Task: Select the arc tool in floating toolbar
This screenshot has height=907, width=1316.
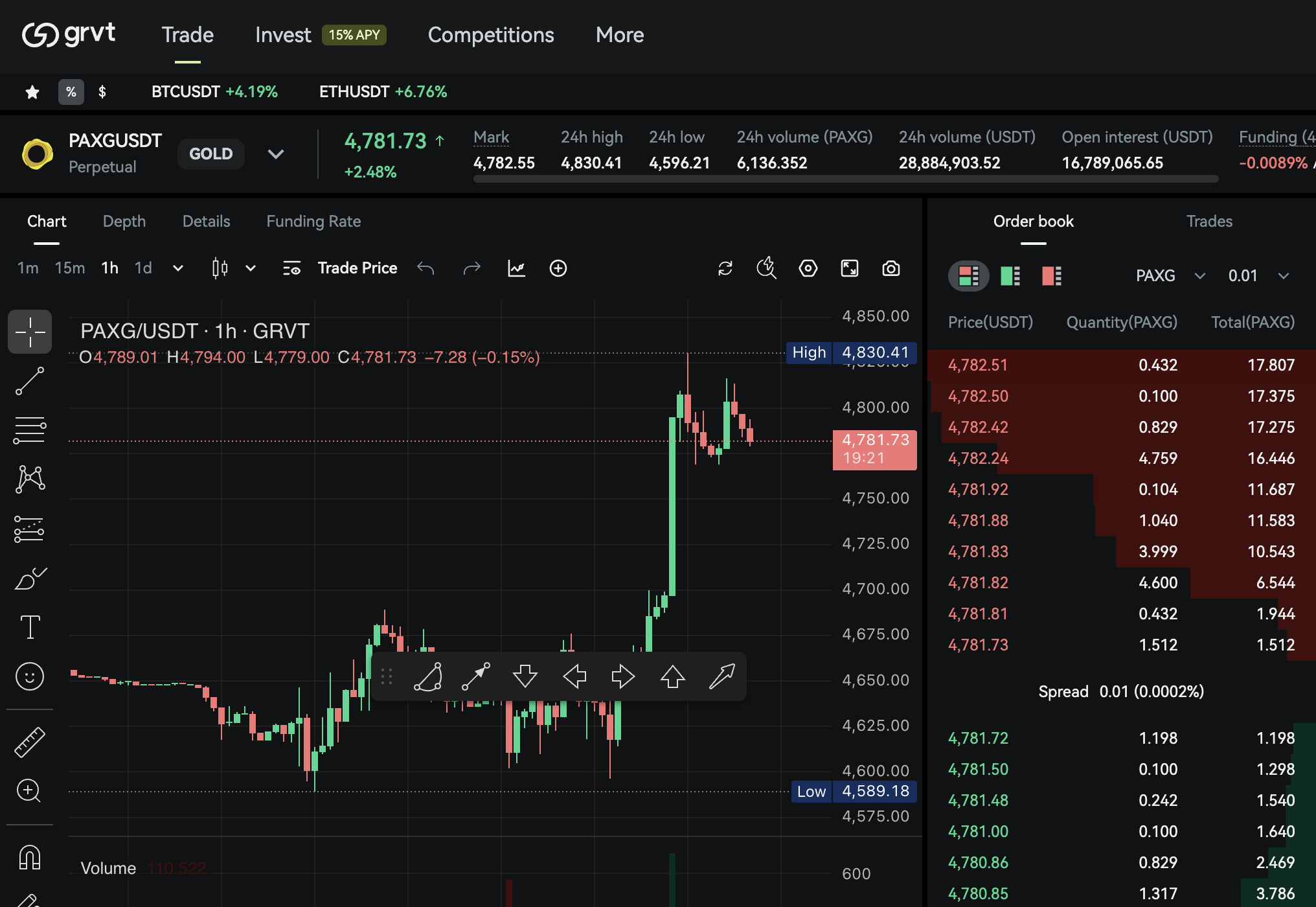Action: coord(428,677)
